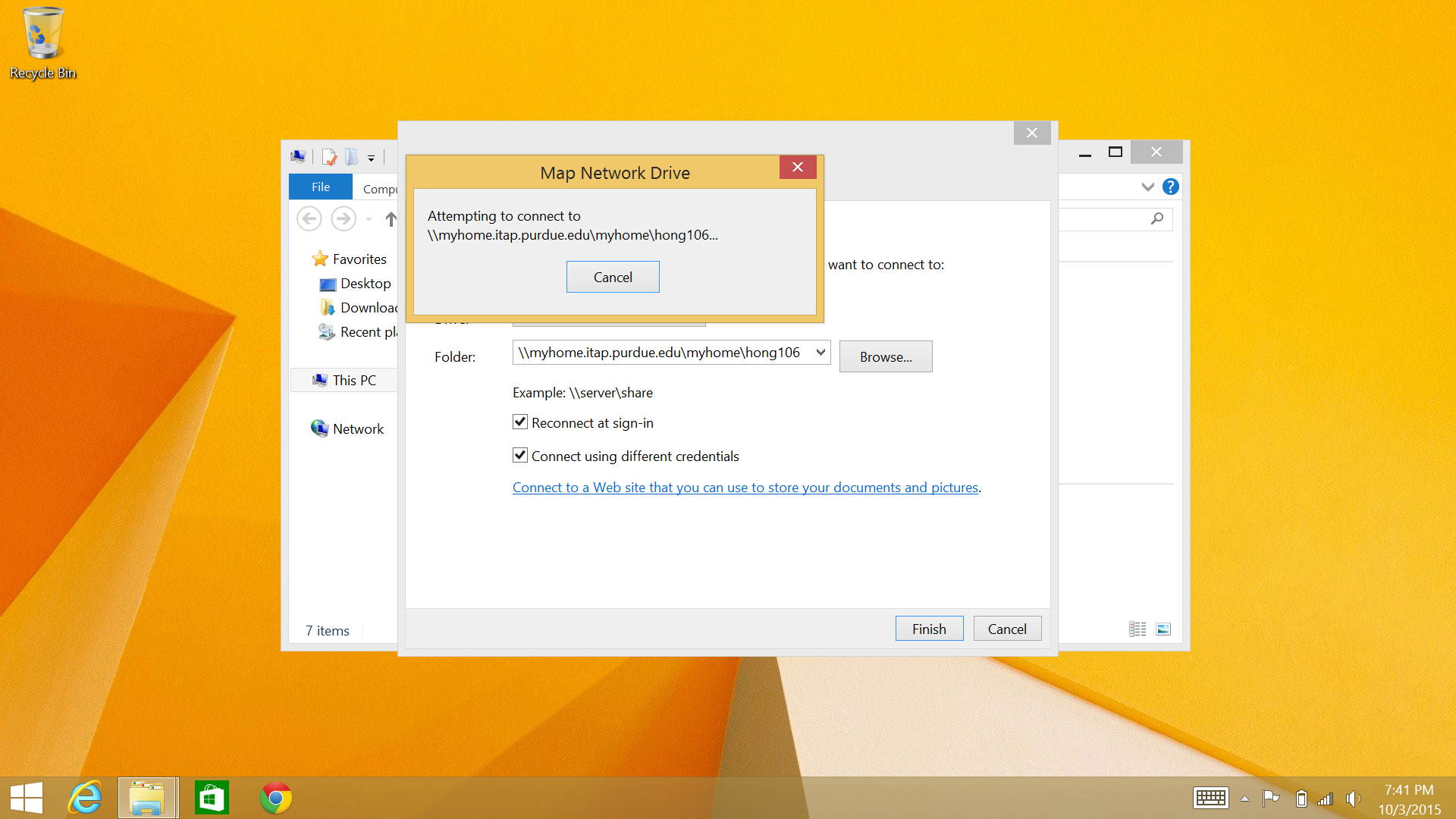
Task: Open the Windows Store taskbar icon
Action: coord(211,797)
